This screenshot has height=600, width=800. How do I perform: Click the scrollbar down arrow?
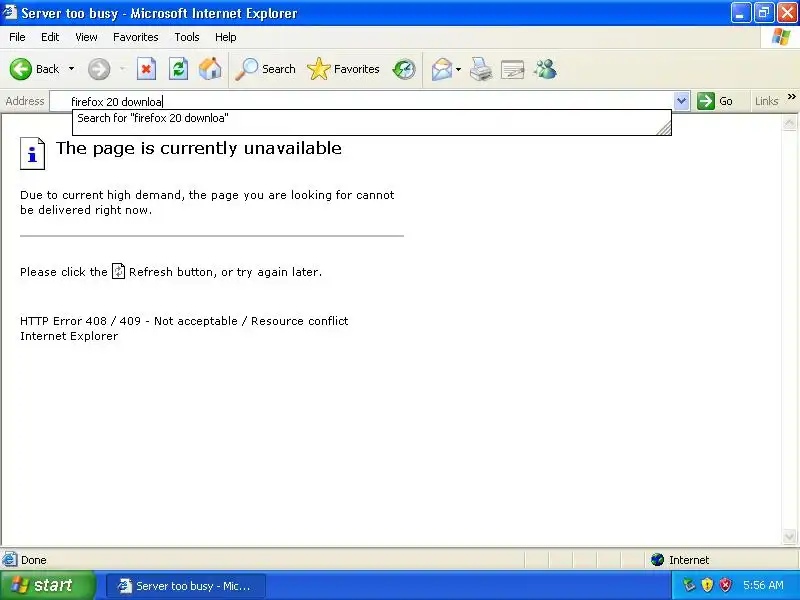[x=789, y=536]
